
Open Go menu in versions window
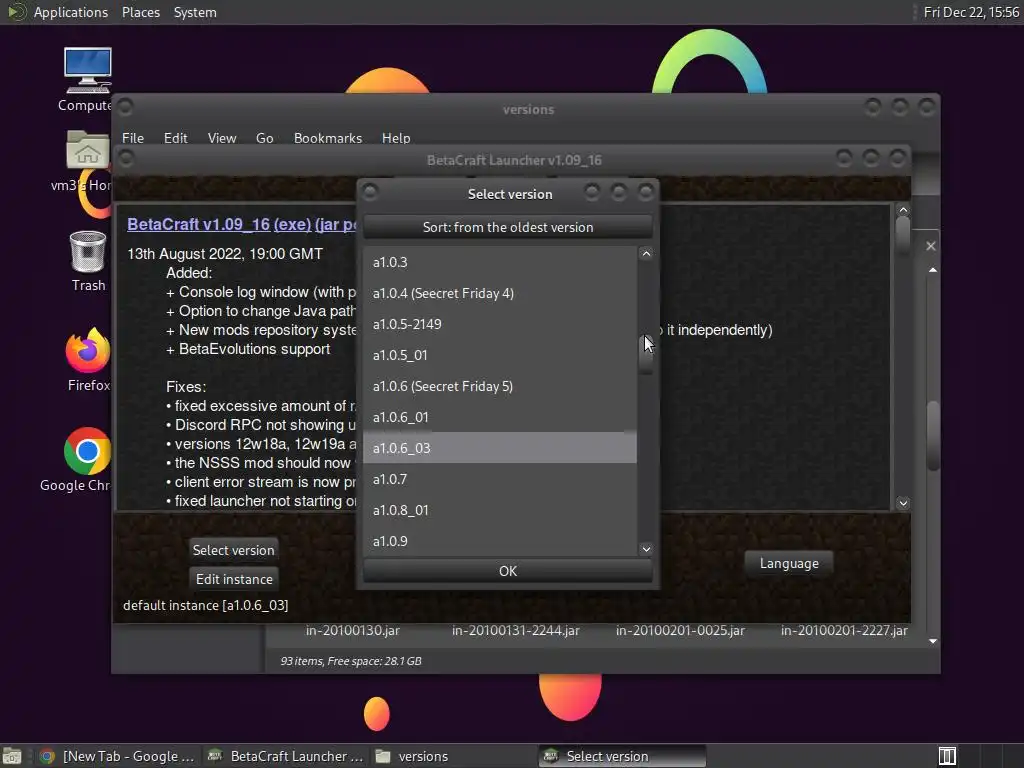pyautogui.click(x=264, y=138)
